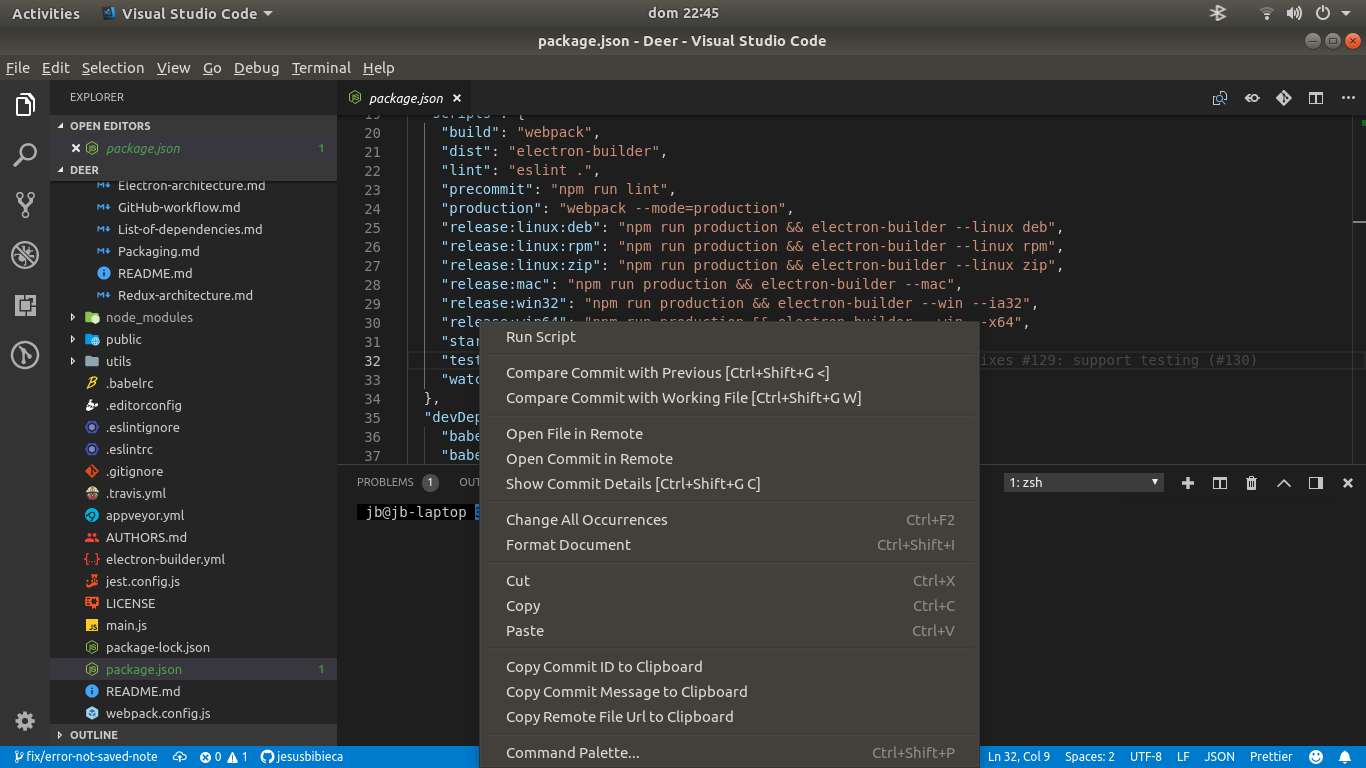Viewport: 1366px width, 768px height.
Task: Open the notifications bell in status bar
Action: (x=1346, y=757)
